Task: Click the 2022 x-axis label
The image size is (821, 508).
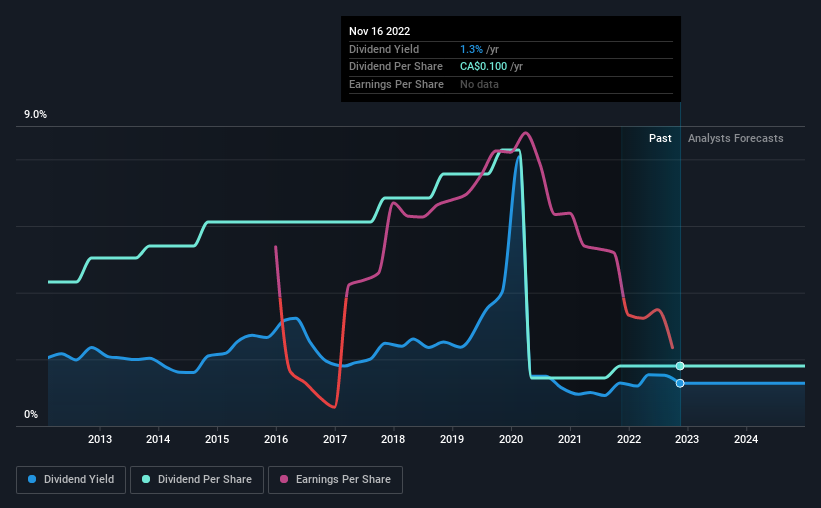Action: click(629, 439)
